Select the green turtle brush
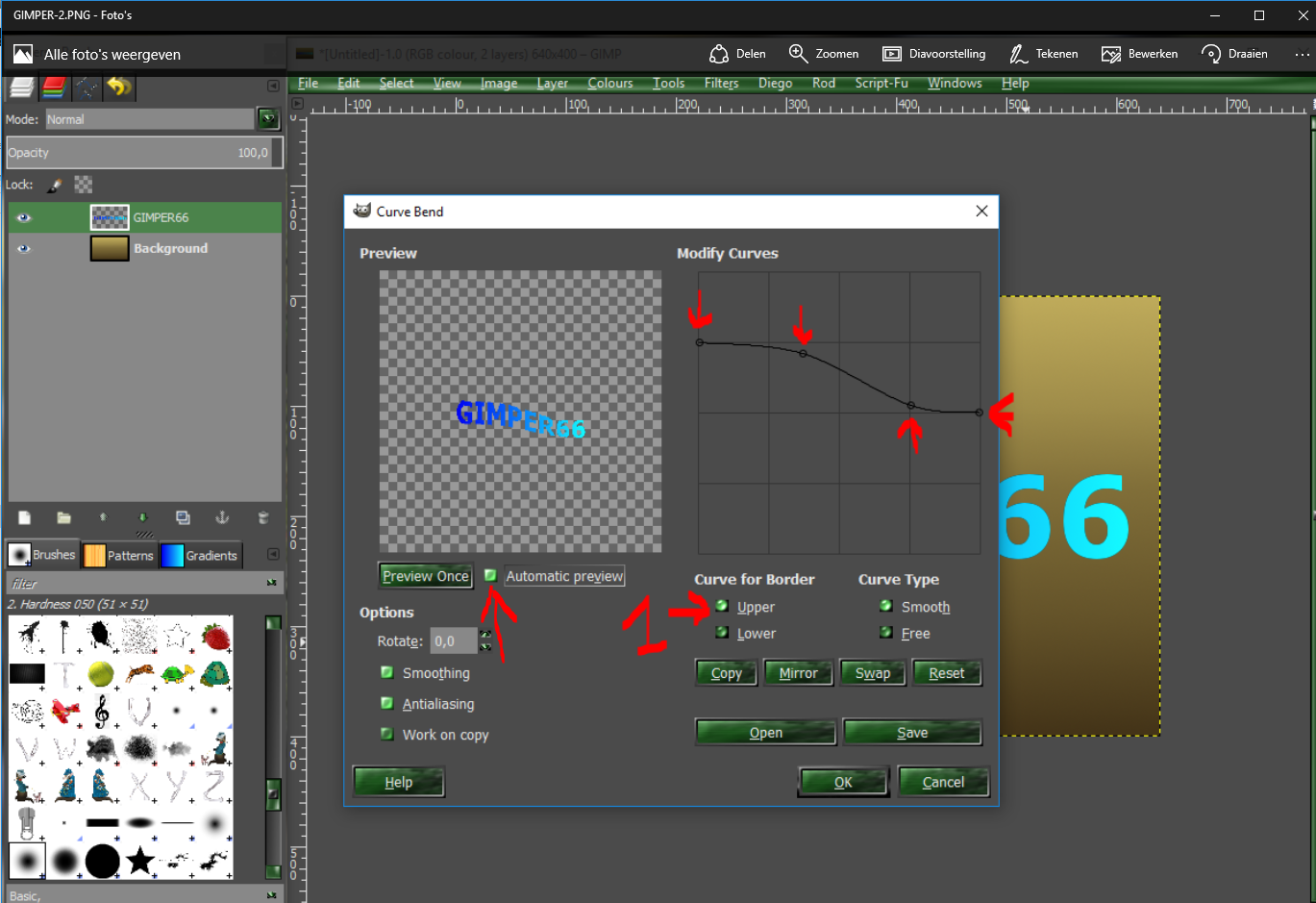This screenshot has width=1316, height=903. 178,674
